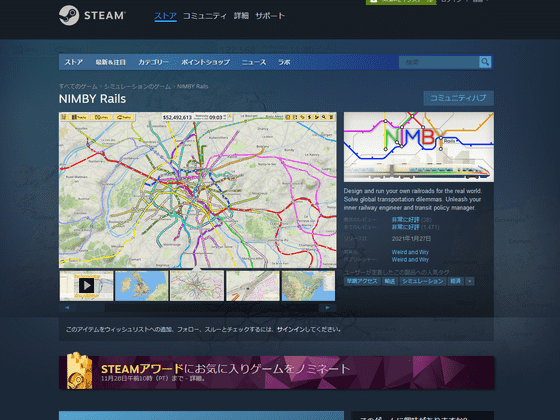
Task: Open the ストア tab in store bar
Action: click(x=74, y=62)
